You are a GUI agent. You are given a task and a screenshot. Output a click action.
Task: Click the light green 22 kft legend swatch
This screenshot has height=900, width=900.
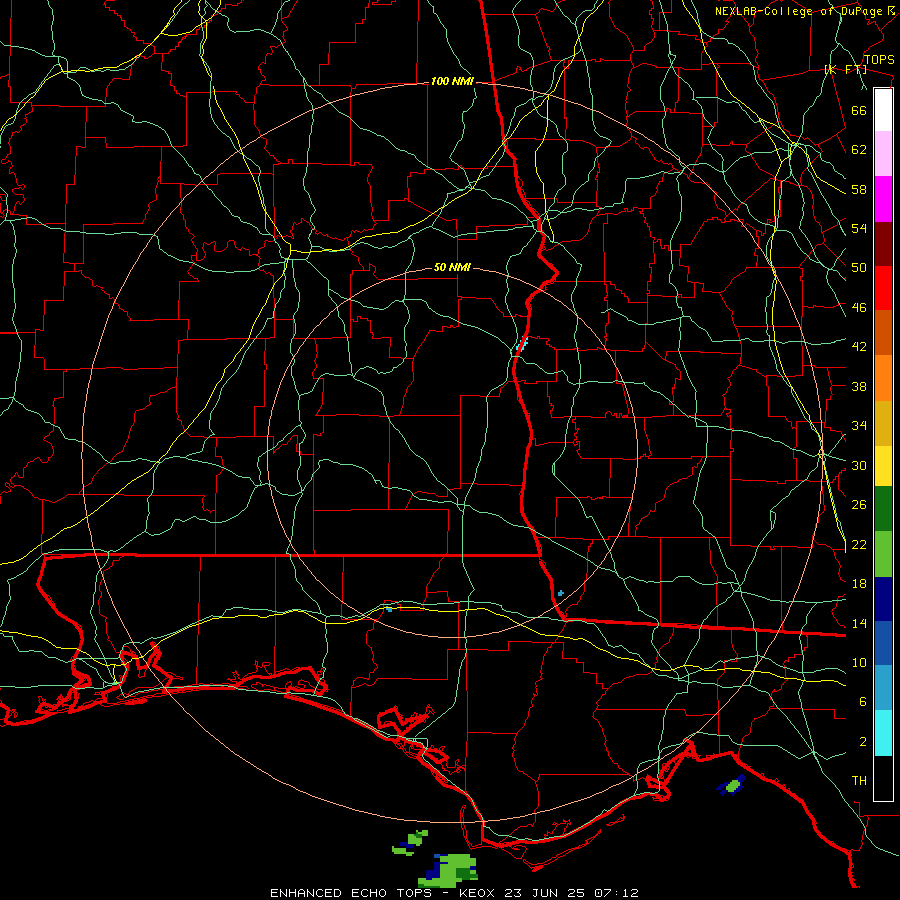point(883,554)
